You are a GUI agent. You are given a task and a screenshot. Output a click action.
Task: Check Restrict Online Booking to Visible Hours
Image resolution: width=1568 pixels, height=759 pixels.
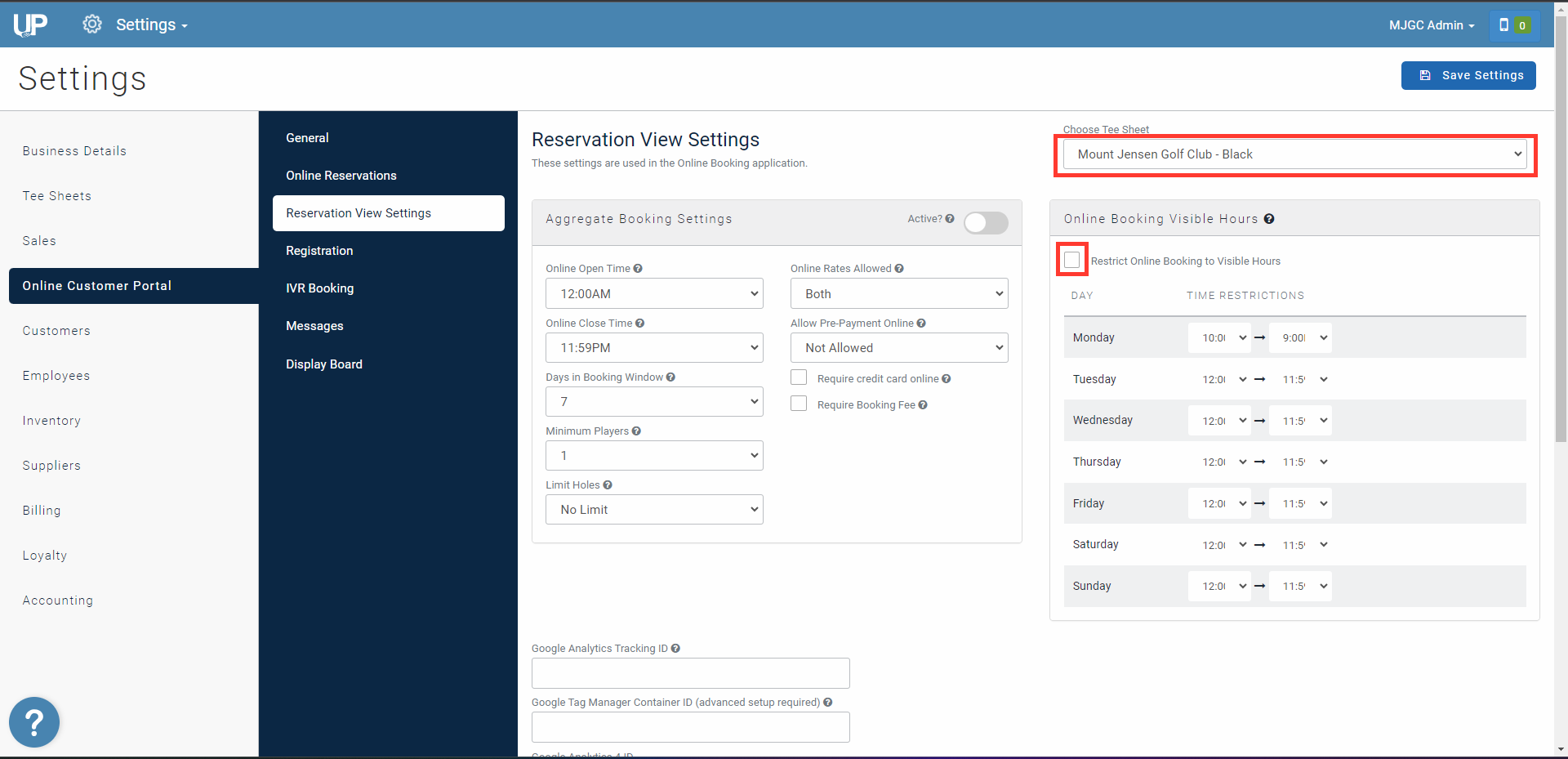1072,260
